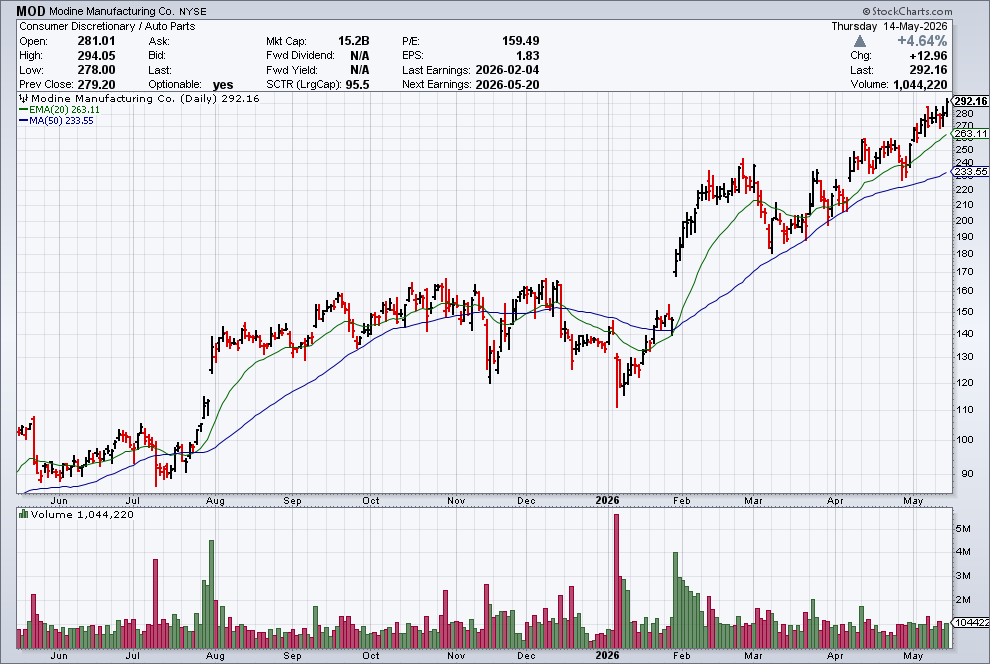Click the Modine Manufacturing Co. title name

[111, 11]
